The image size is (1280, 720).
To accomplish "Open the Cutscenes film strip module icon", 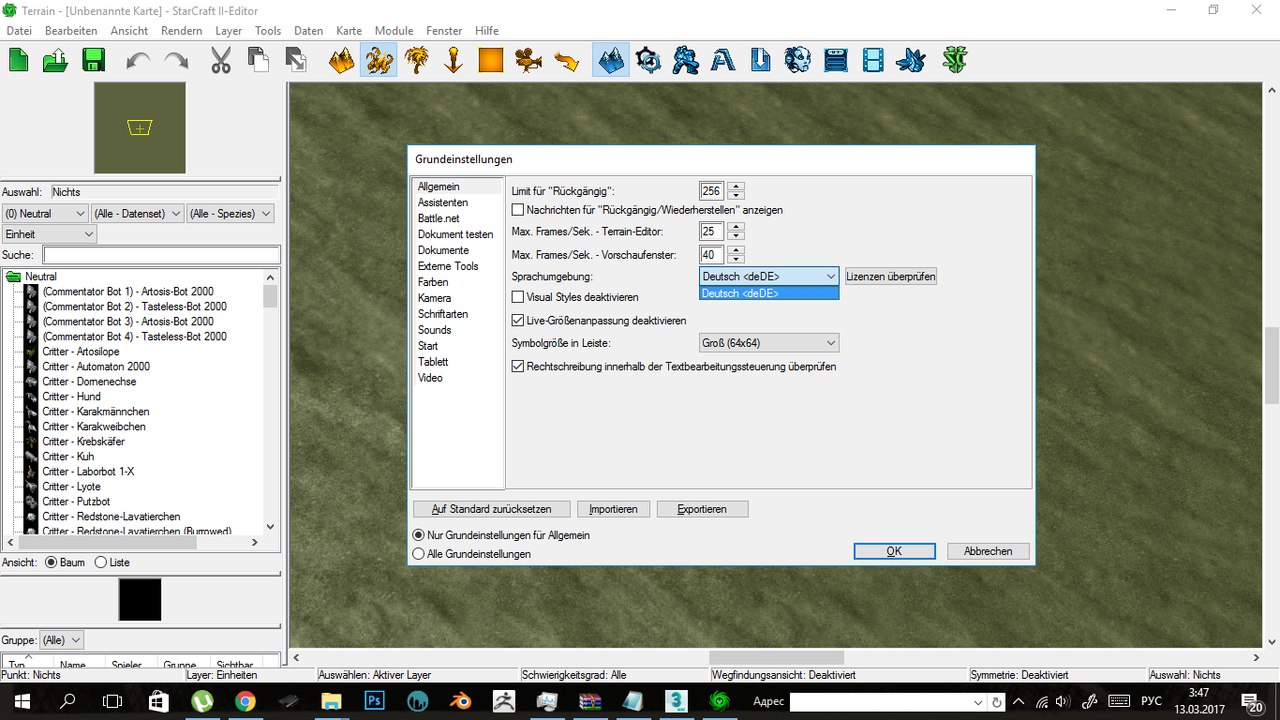I will (x=873, y=60).
